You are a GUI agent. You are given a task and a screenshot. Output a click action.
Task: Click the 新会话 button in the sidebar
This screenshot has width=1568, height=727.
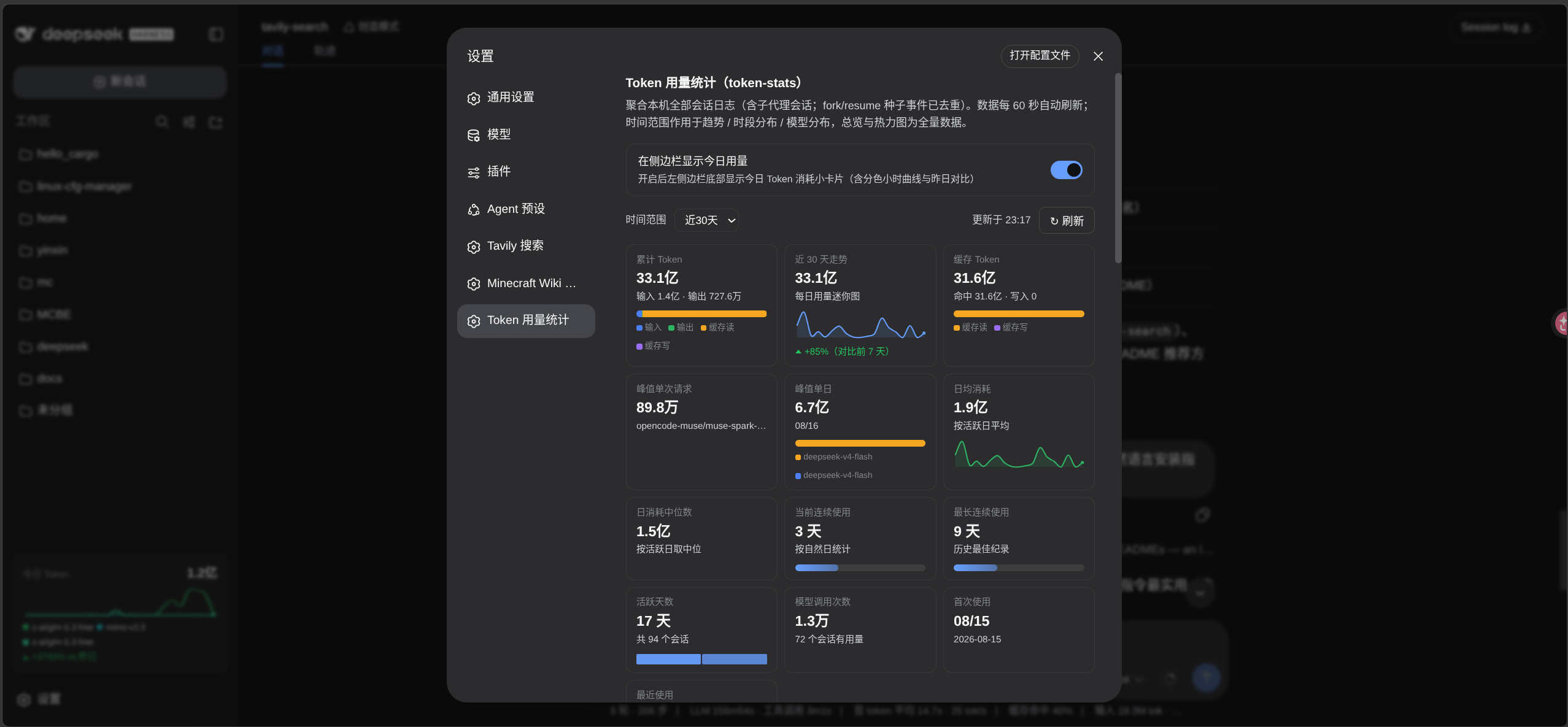(x=120, y=82)
